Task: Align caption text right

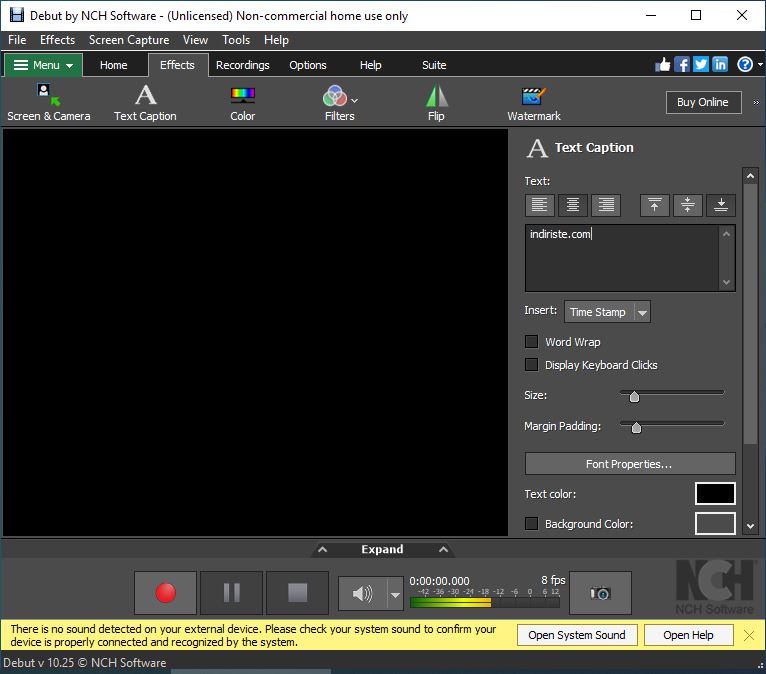Action: coord(606,205)
